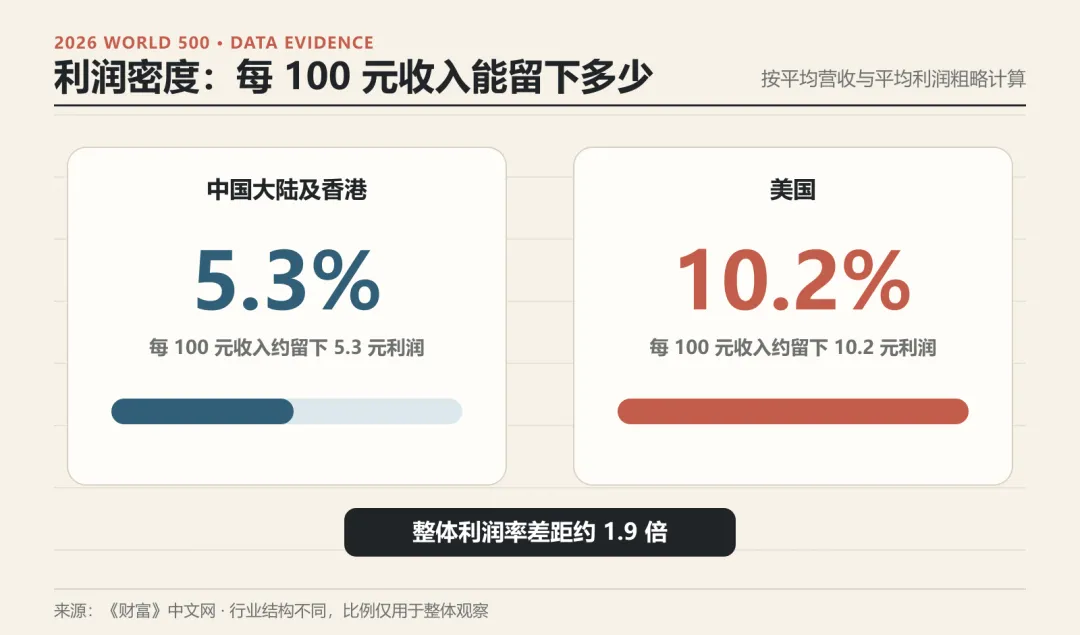Click the percent sign in the 10.2% figure
This screenshot has height=635, width=1080.
point(877,281)
